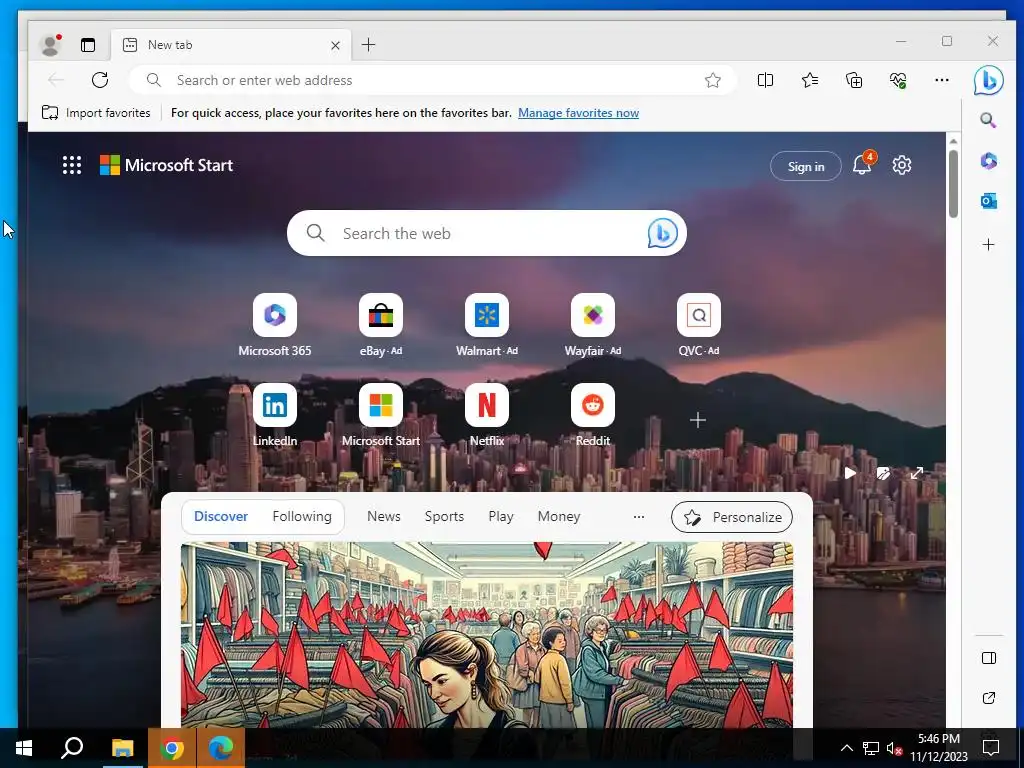Close the New tab tab

point(335,45)
